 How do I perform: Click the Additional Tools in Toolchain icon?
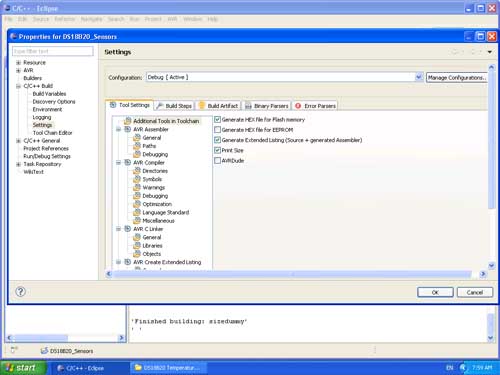coord(127,121)
